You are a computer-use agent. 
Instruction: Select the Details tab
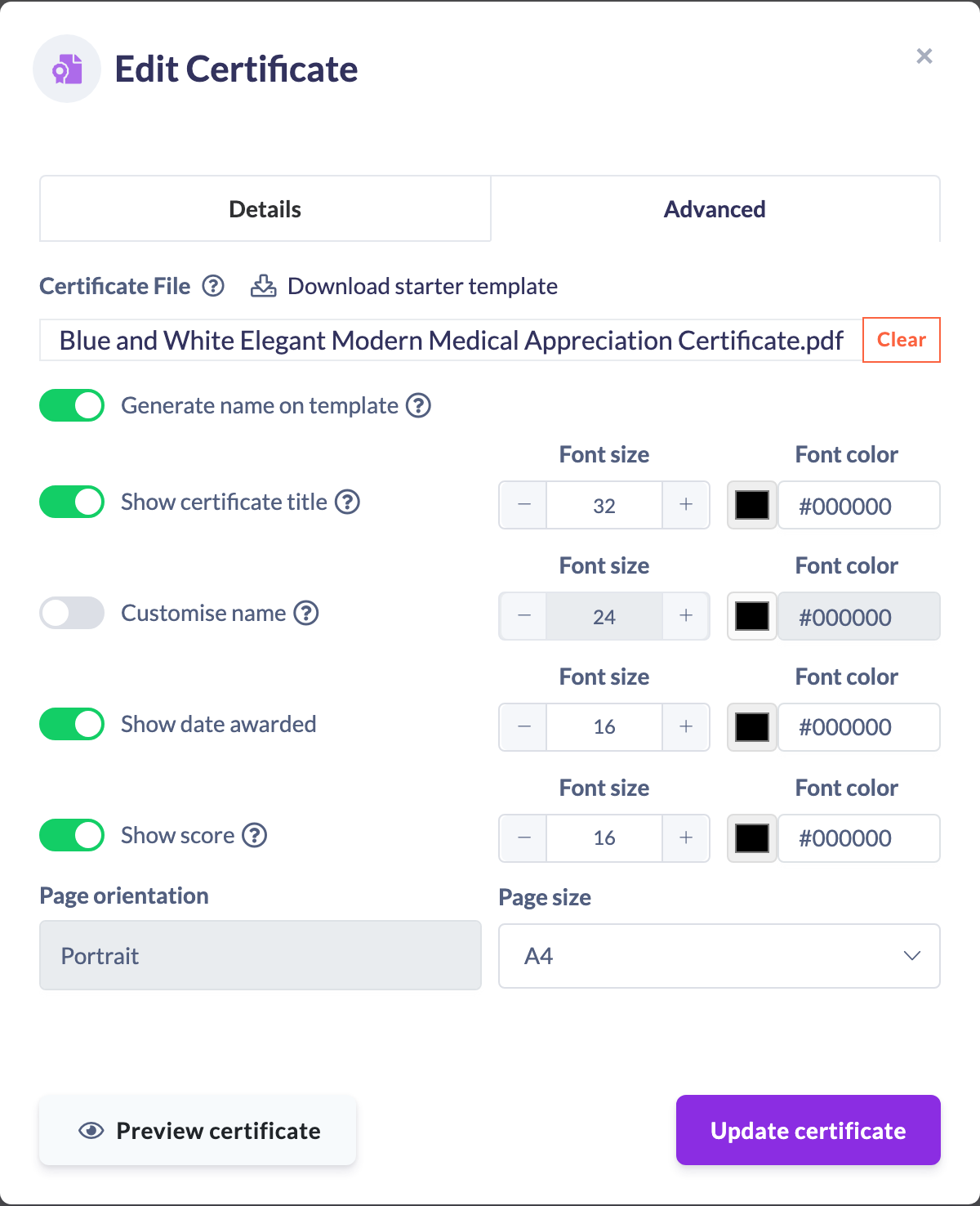tap(265, 209)
